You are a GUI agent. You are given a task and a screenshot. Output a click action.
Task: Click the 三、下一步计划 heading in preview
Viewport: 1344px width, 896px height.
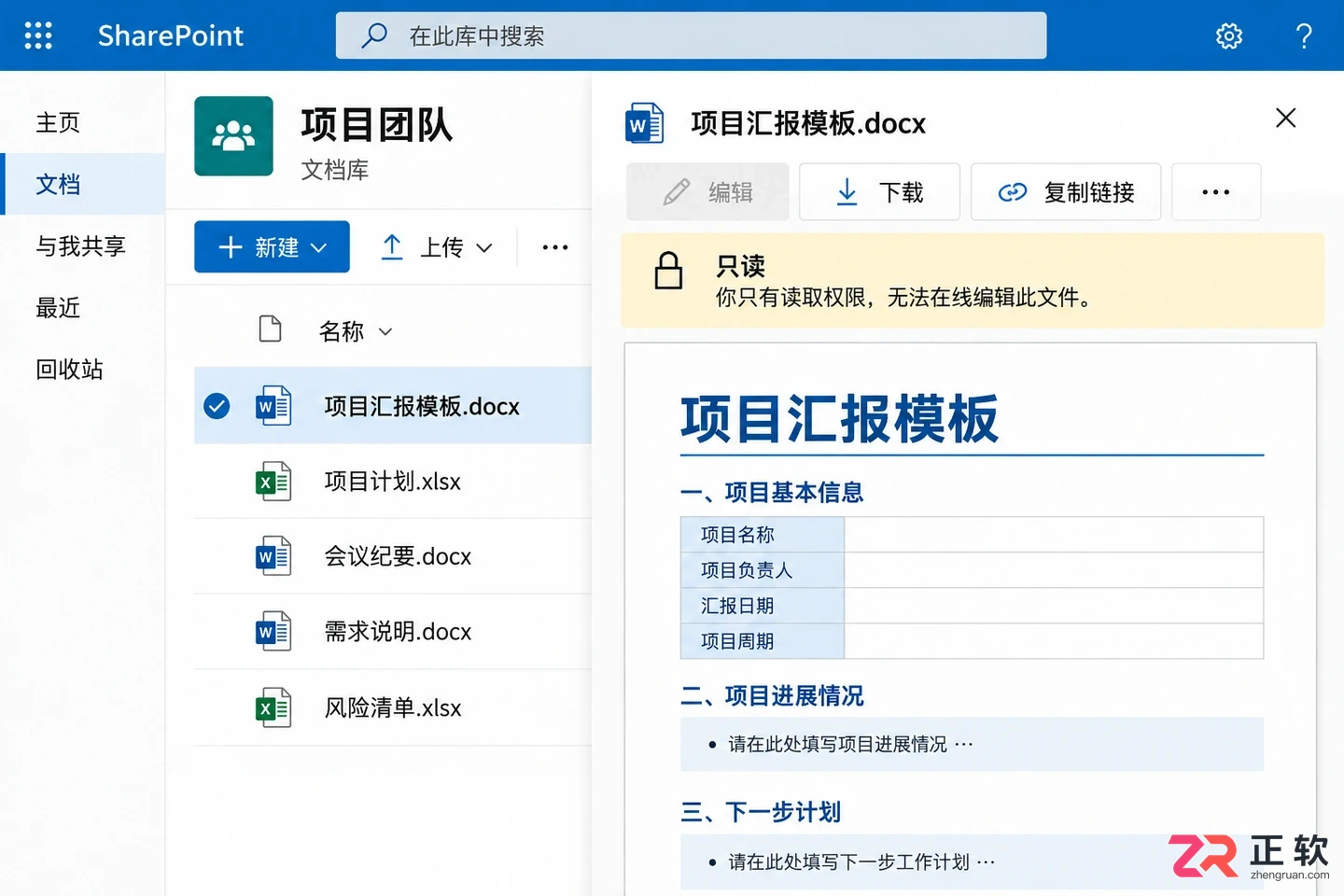pos(761,812)
